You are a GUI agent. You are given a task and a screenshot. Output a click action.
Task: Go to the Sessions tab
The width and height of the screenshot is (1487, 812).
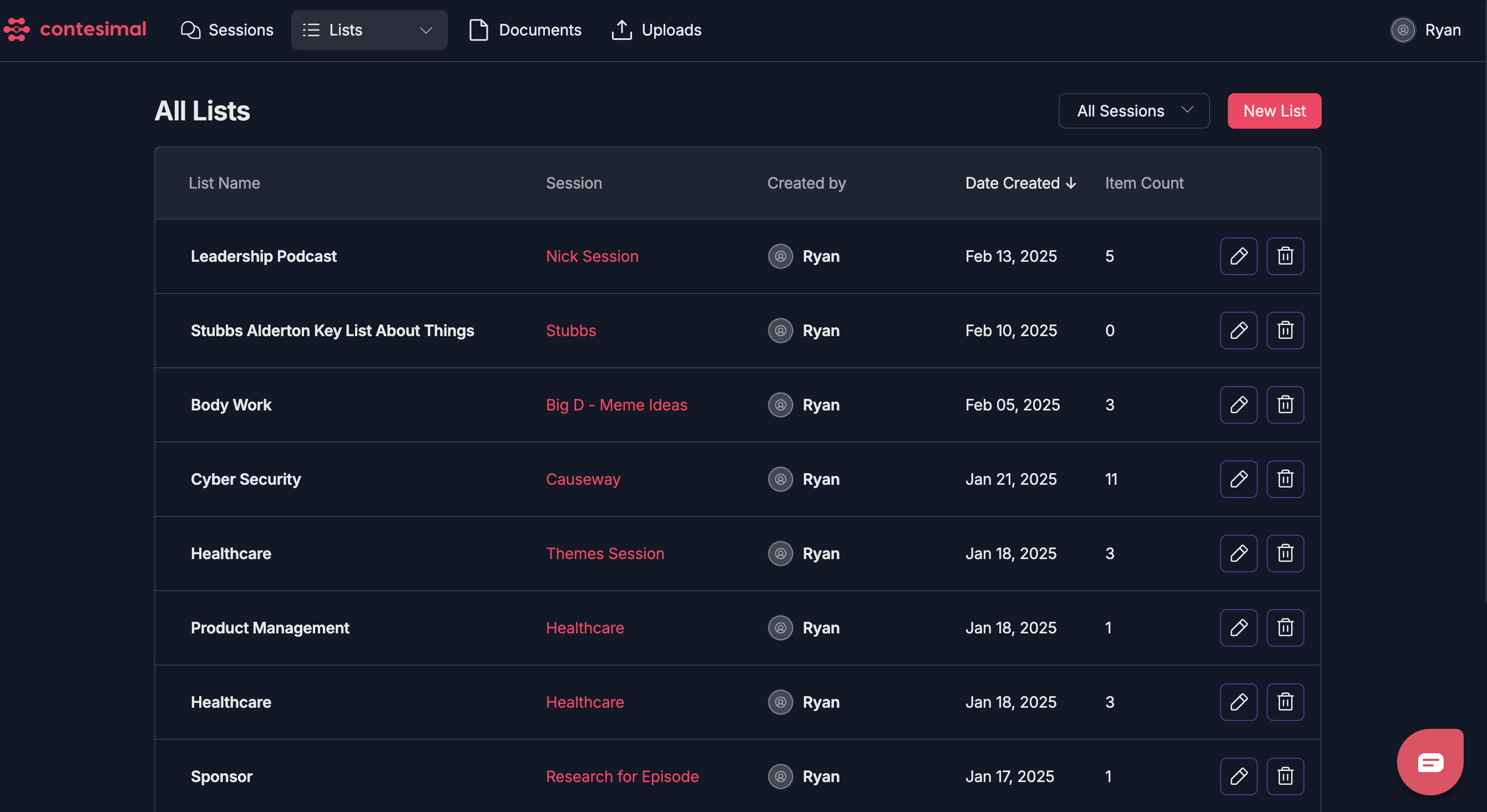click(227, 30)
